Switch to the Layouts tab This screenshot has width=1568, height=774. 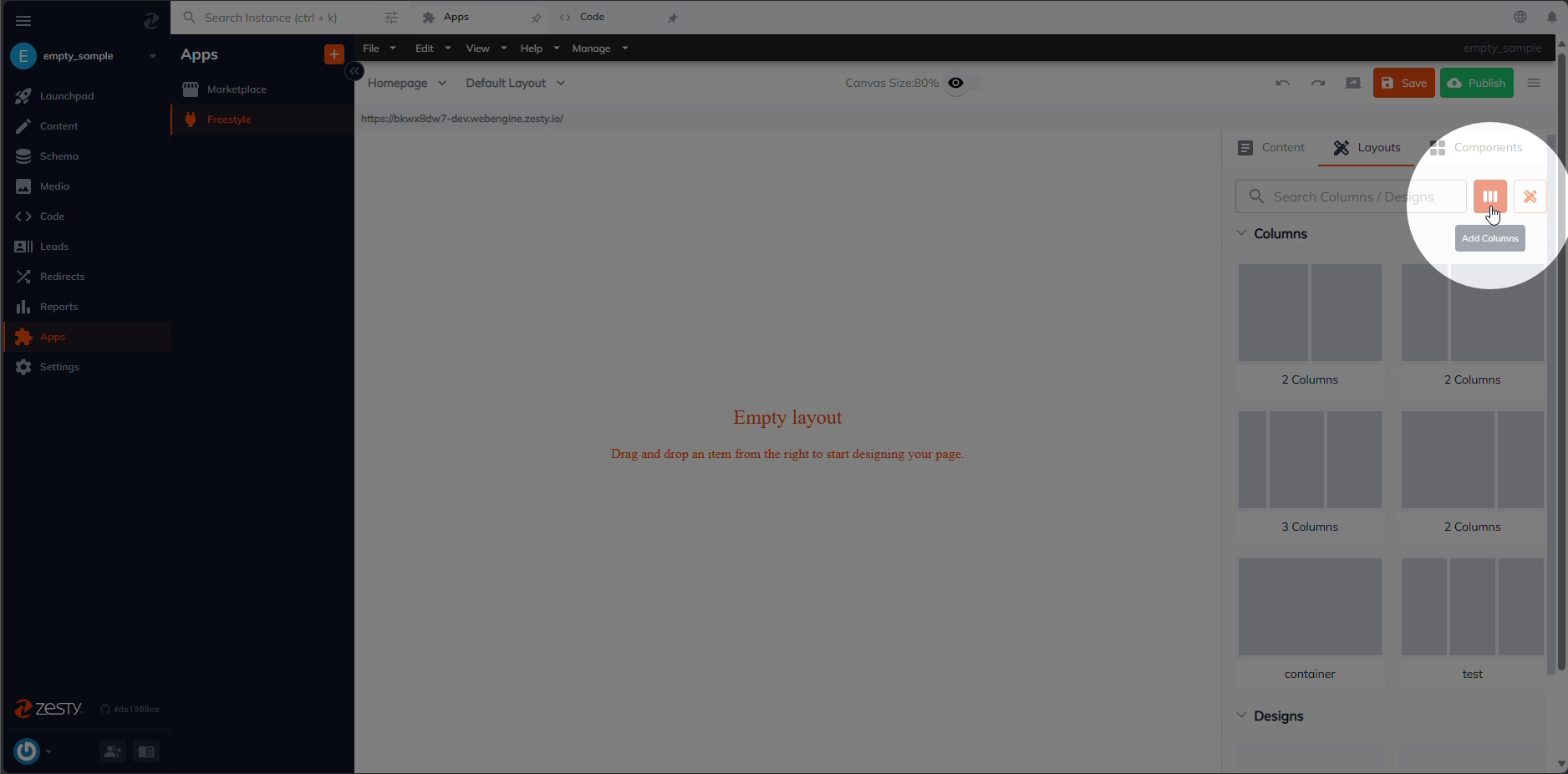[1367, 148]
